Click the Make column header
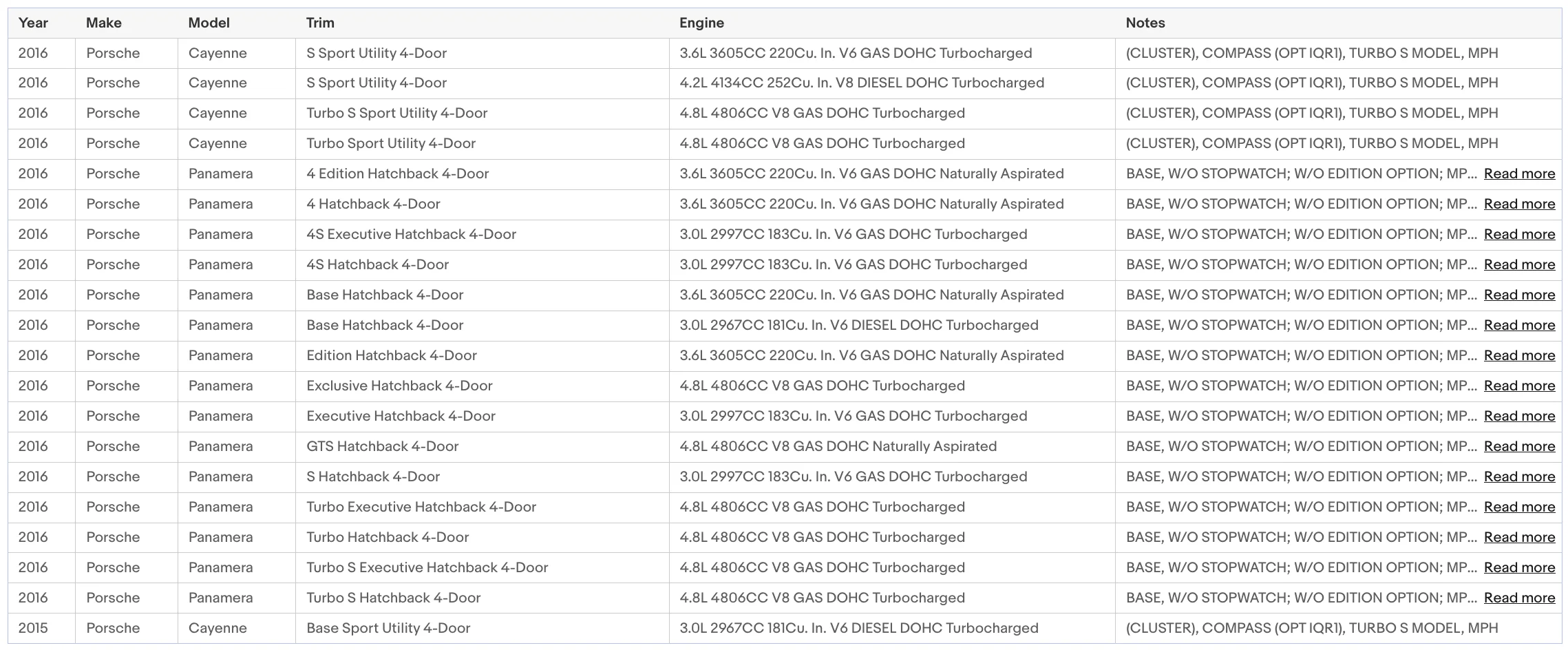This screenshot has width=1568, height=650. pos(104,23)
